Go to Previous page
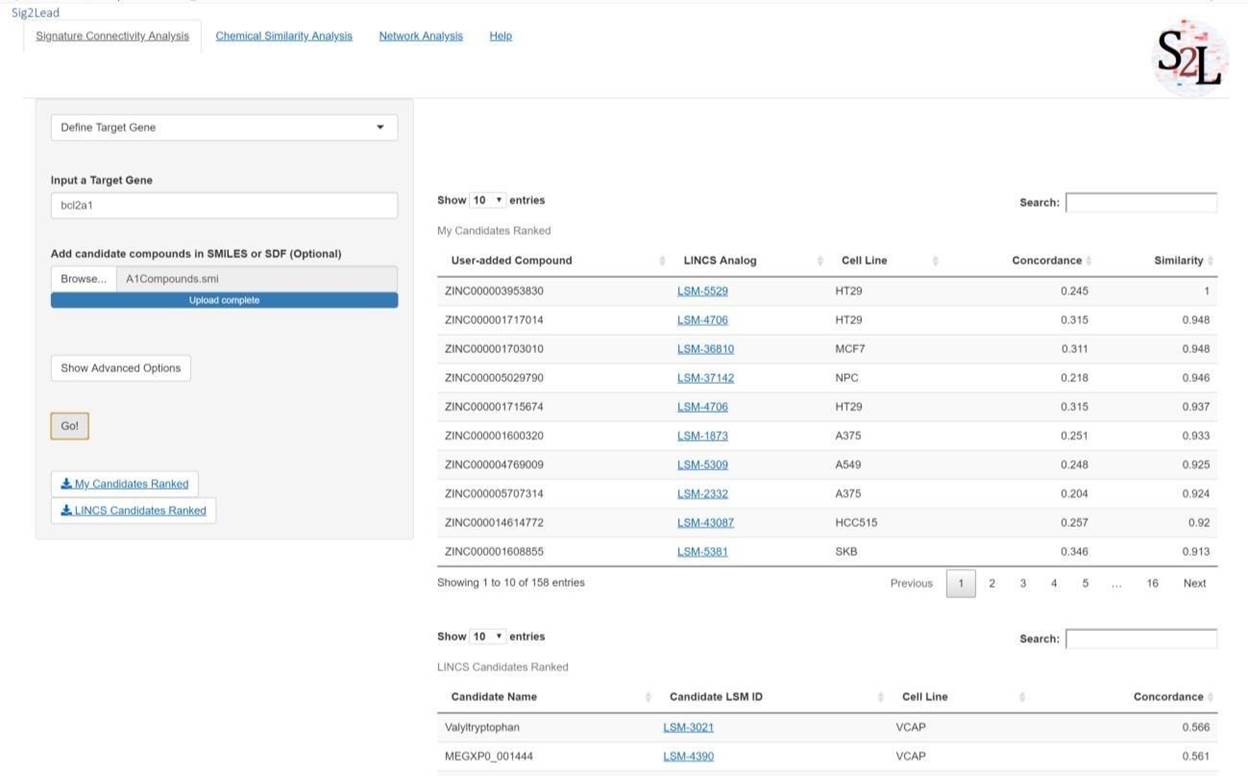The image size is (1248, 776). 911,583
